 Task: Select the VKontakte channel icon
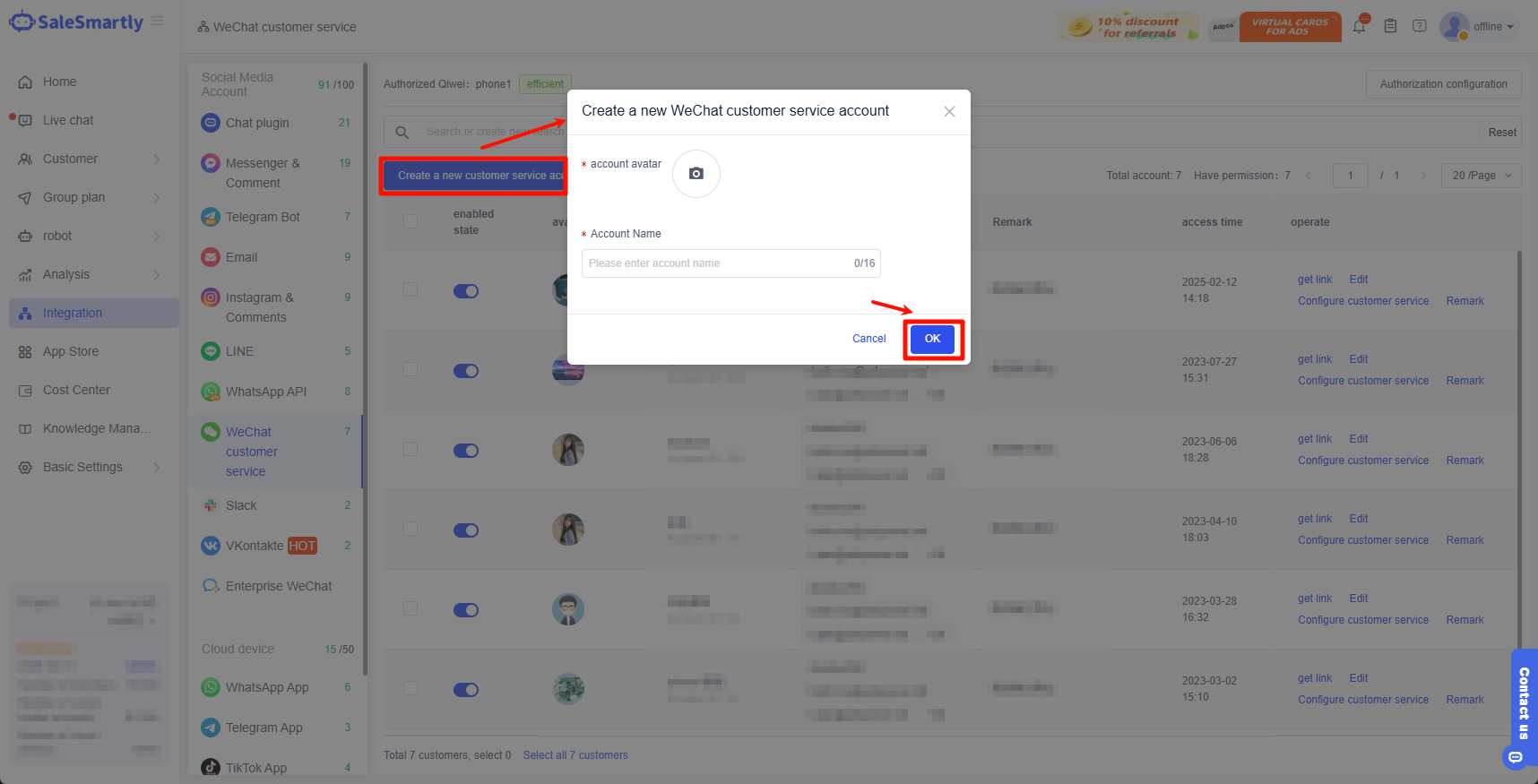point(211,546)
